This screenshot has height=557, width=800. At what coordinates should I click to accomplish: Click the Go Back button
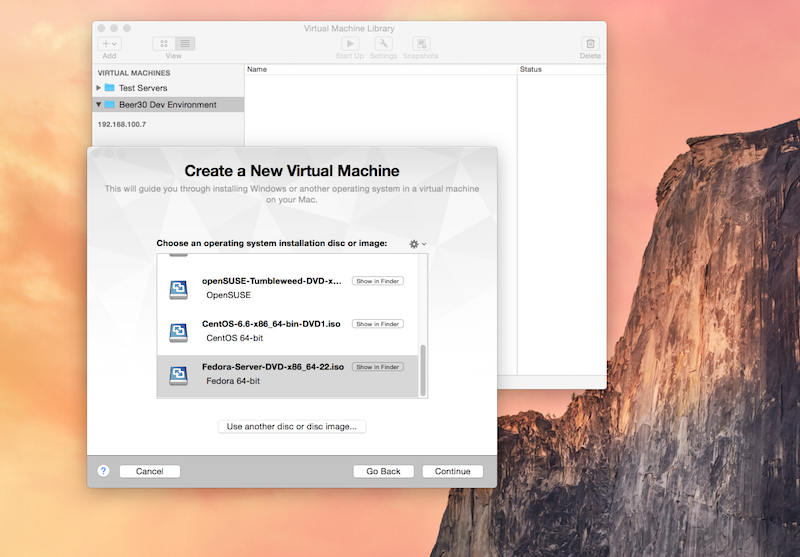pos(383,471)
